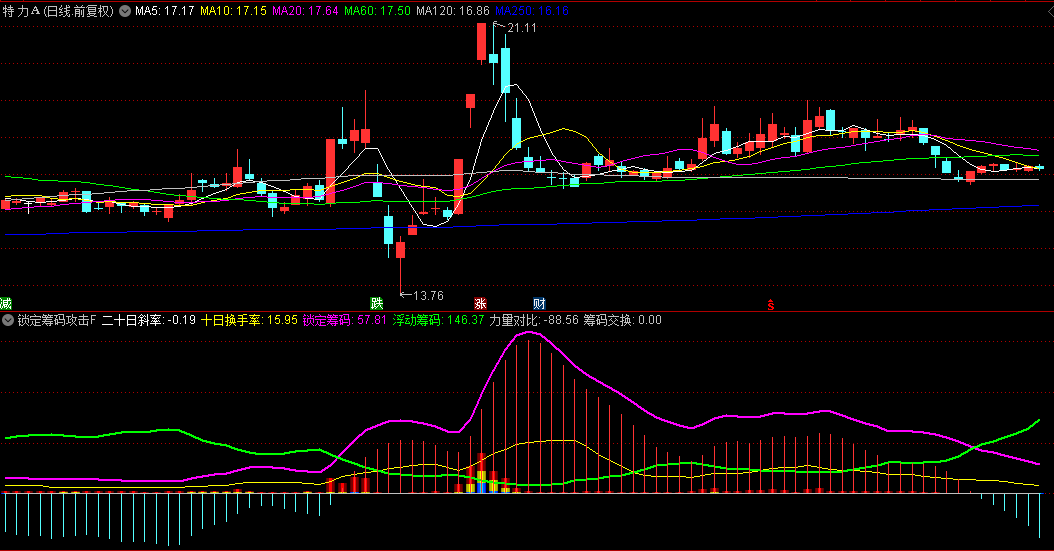Viewport: 1054px width, 551px height.
Task: Click the 特力A (日线,前复权) chart title
Action: click(x=58, y=11)
